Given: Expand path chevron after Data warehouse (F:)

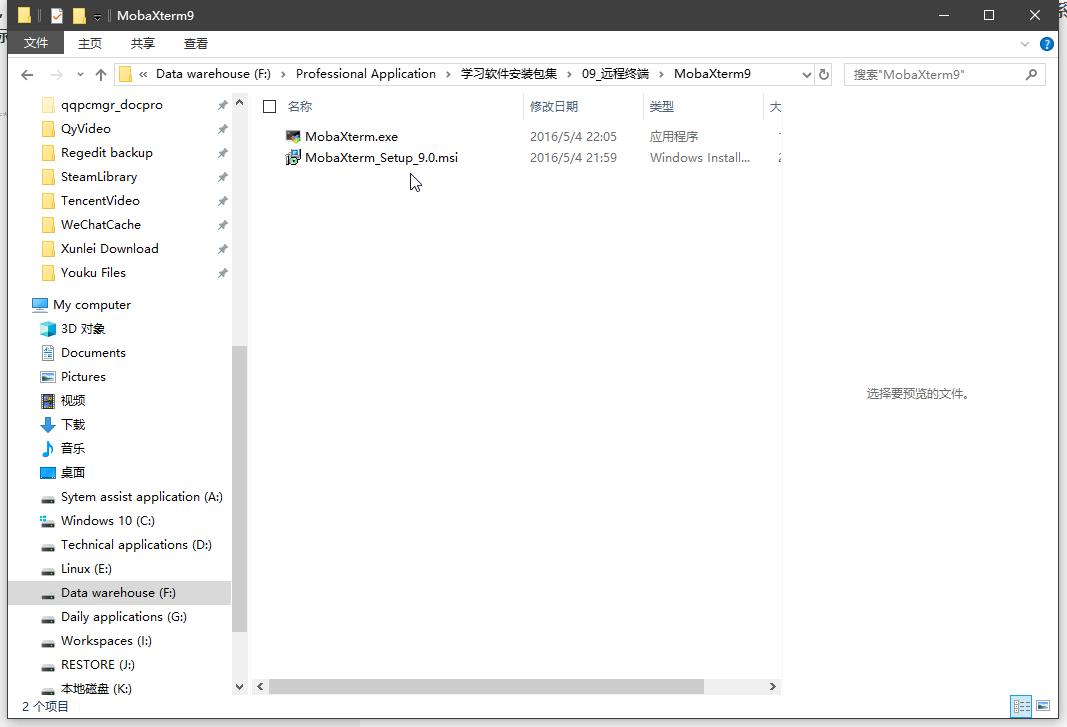Looking at the screenshot, I should pos(283,75).
